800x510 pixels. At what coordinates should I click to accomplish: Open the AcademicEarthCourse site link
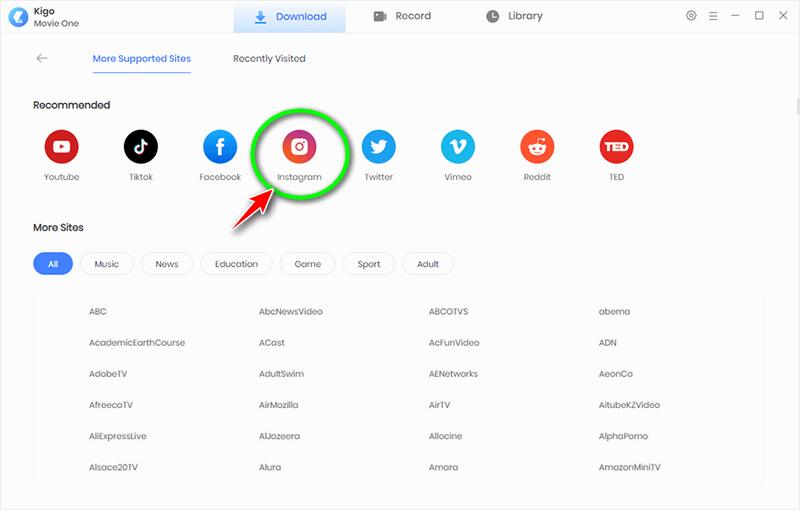(x=137, y=343)
